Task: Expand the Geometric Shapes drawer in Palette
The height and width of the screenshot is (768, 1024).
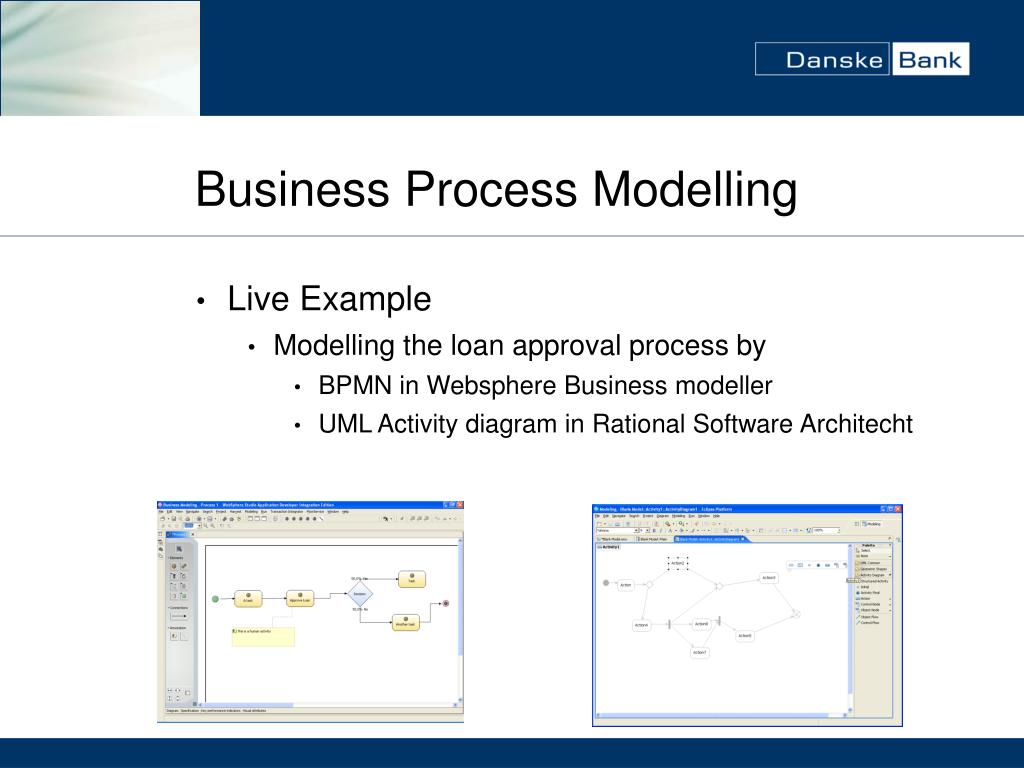Action: (871, 569)
